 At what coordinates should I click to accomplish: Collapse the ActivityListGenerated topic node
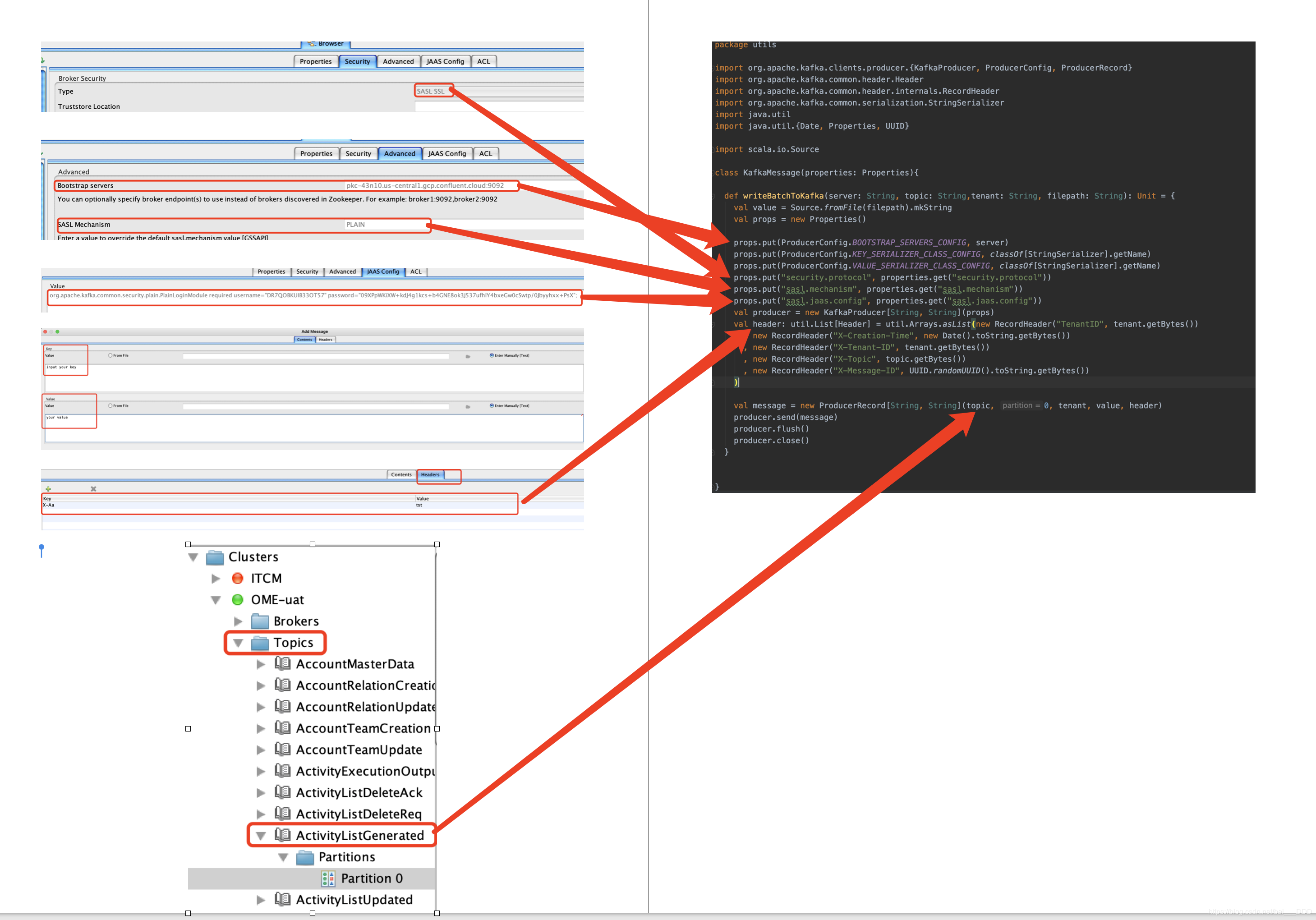point(260,836)
